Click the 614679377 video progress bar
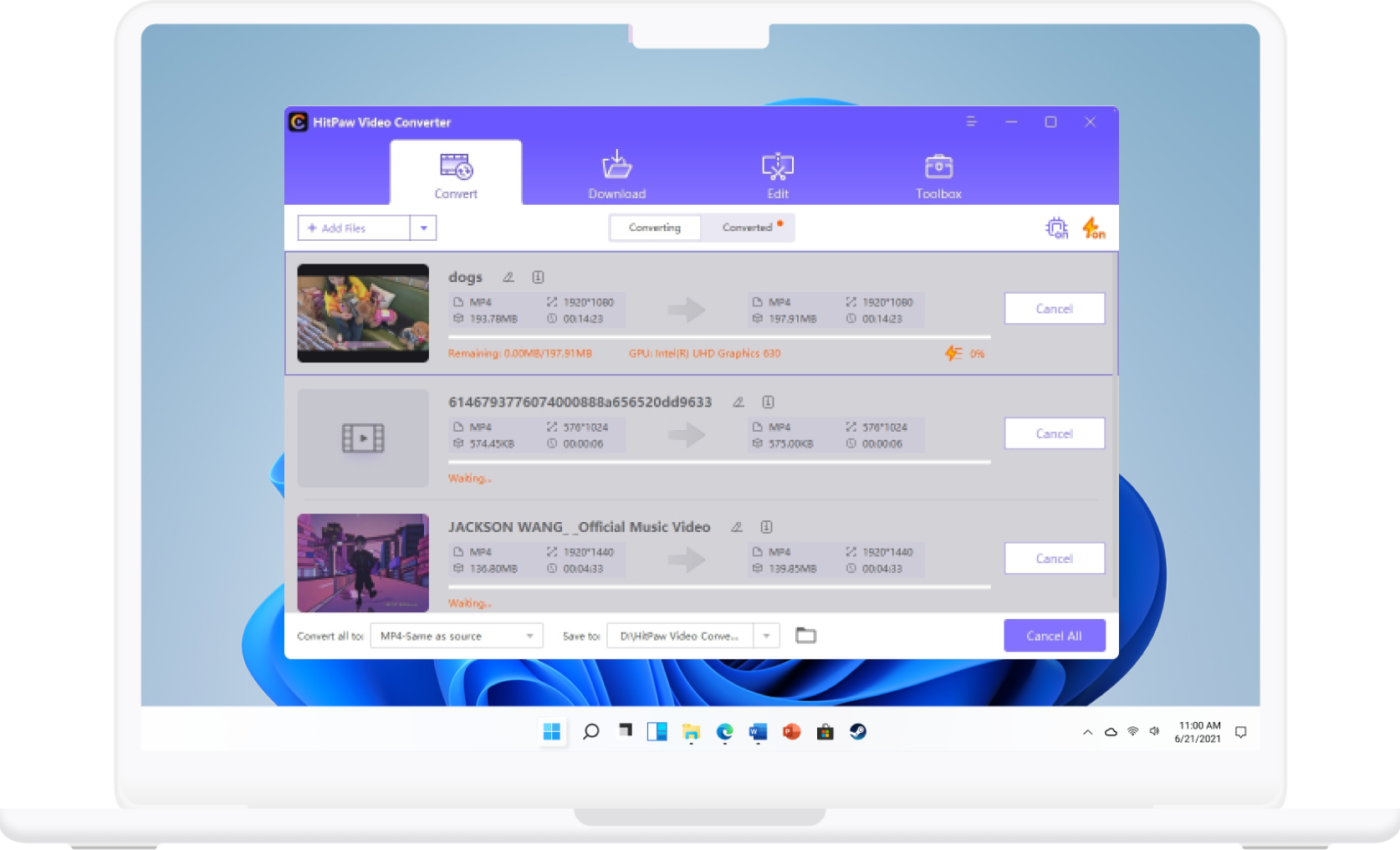This screenshot has height=850, width=1400. [x=719, y=462]
